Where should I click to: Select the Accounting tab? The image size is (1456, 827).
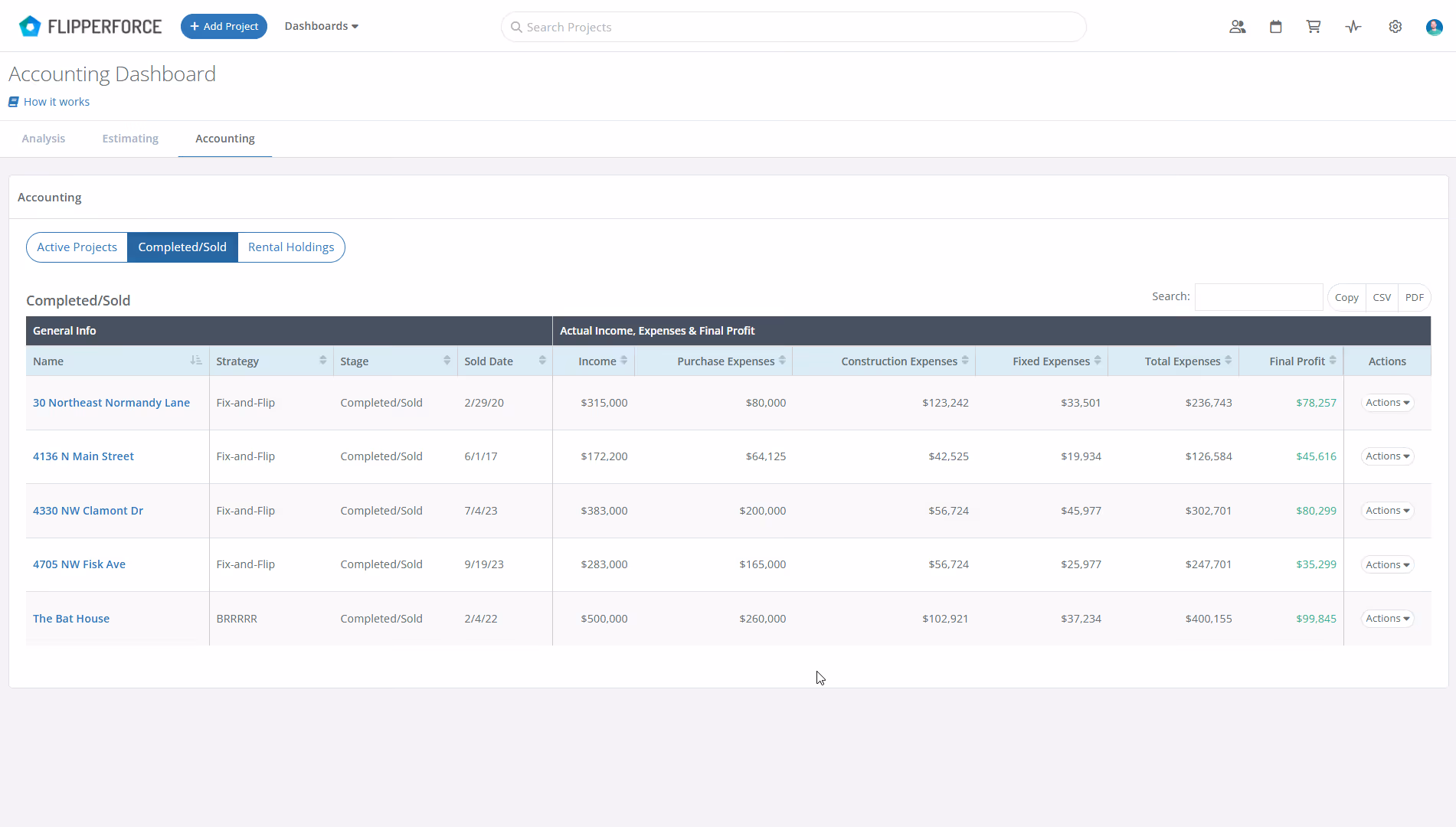click(225, 139)
